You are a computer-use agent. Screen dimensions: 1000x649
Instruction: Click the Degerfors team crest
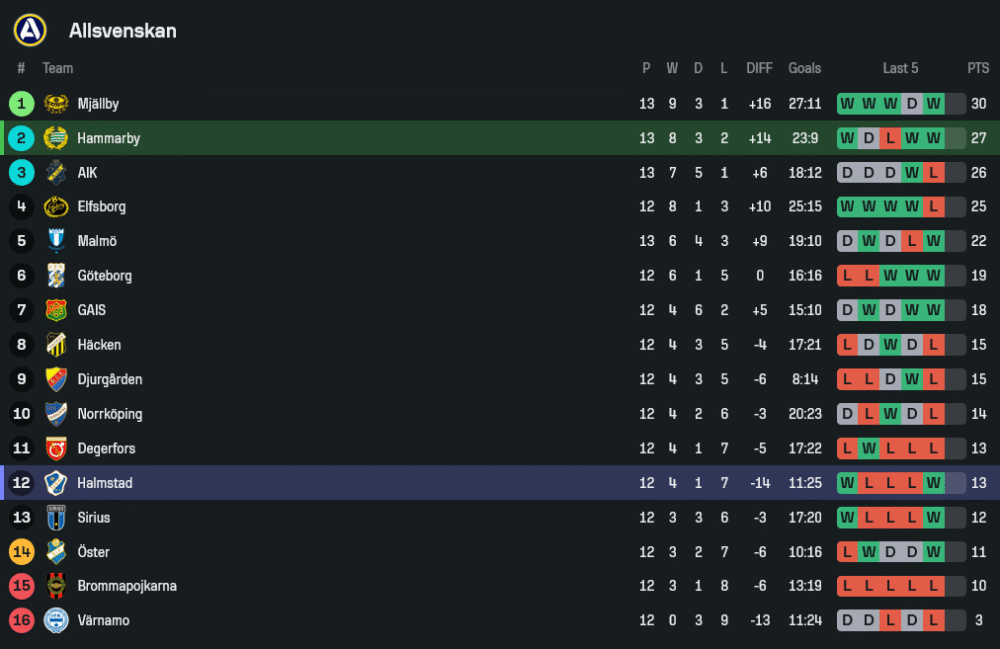pos(56,449)
